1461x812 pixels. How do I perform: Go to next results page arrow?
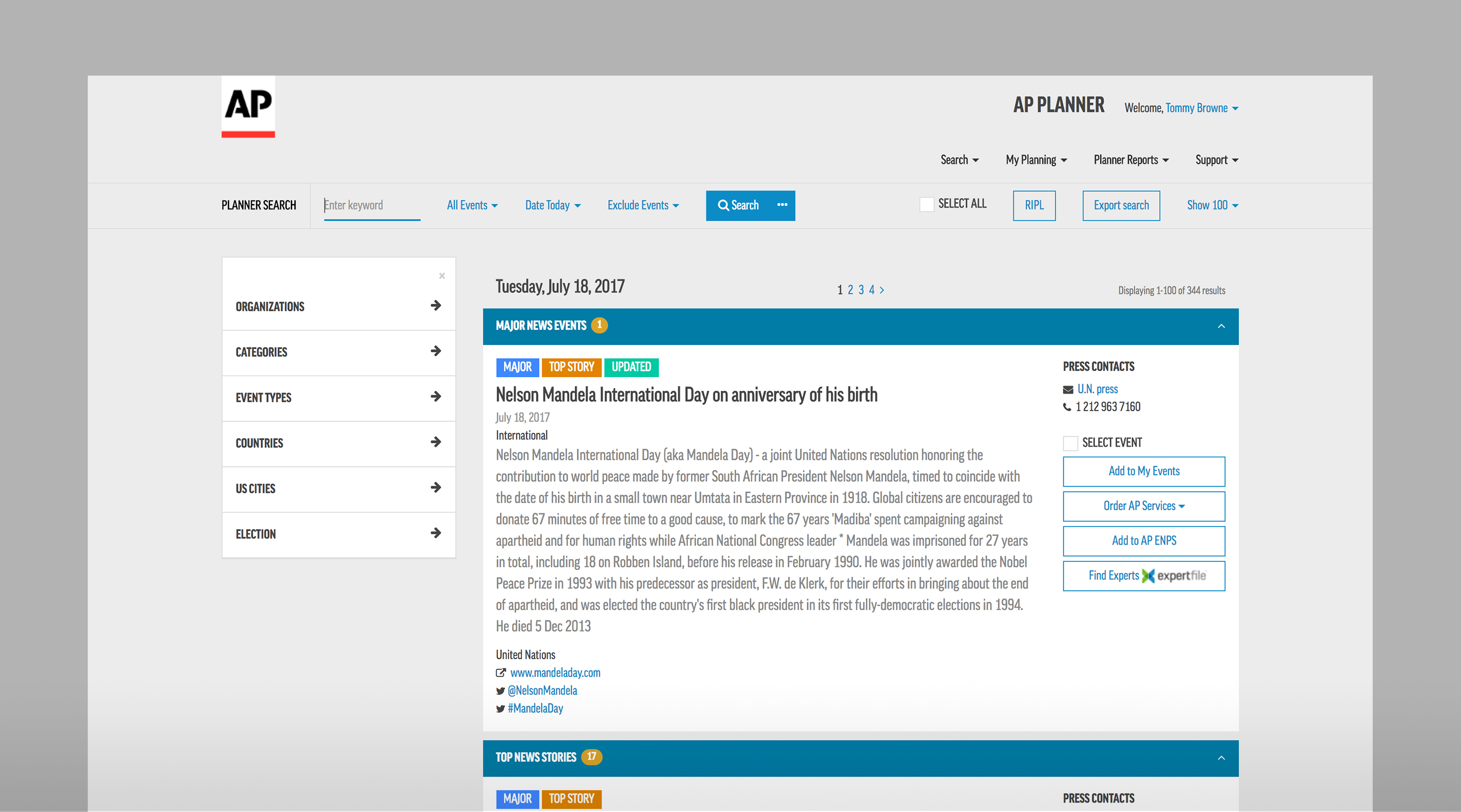pos(882,290)
